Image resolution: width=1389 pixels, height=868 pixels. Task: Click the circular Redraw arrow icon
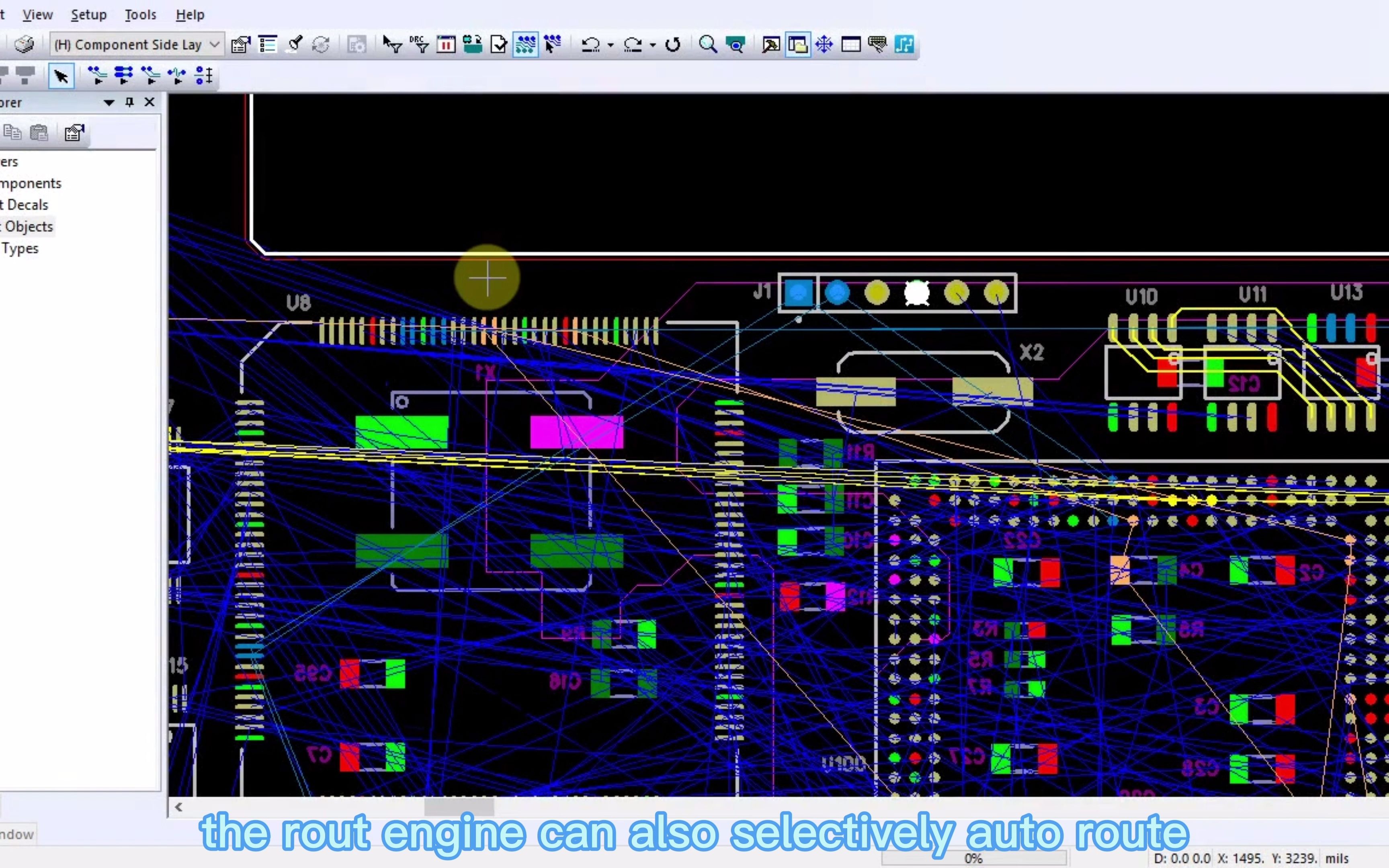tap(673, 44)
